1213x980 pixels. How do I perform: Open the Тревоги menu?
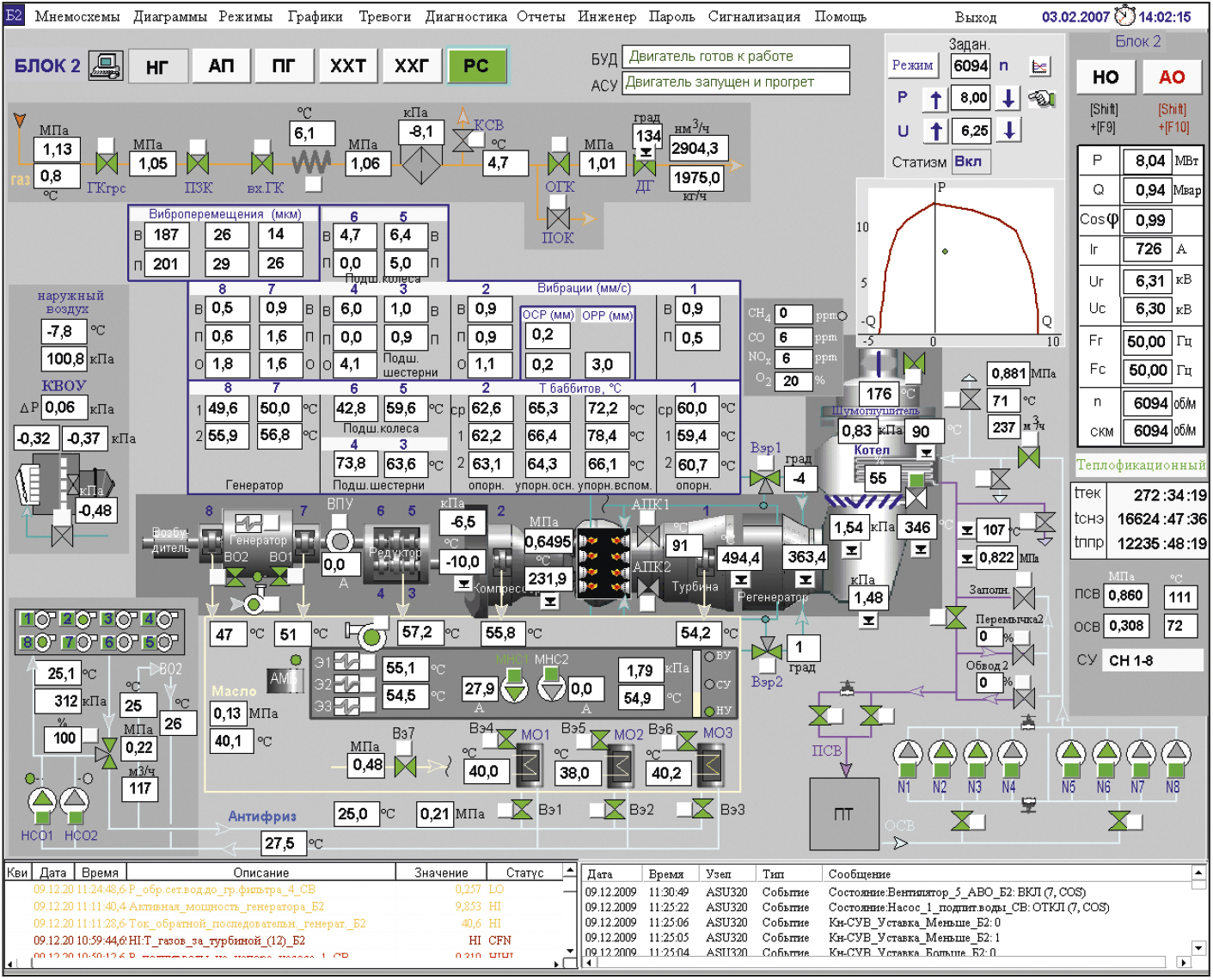(385, 16)
